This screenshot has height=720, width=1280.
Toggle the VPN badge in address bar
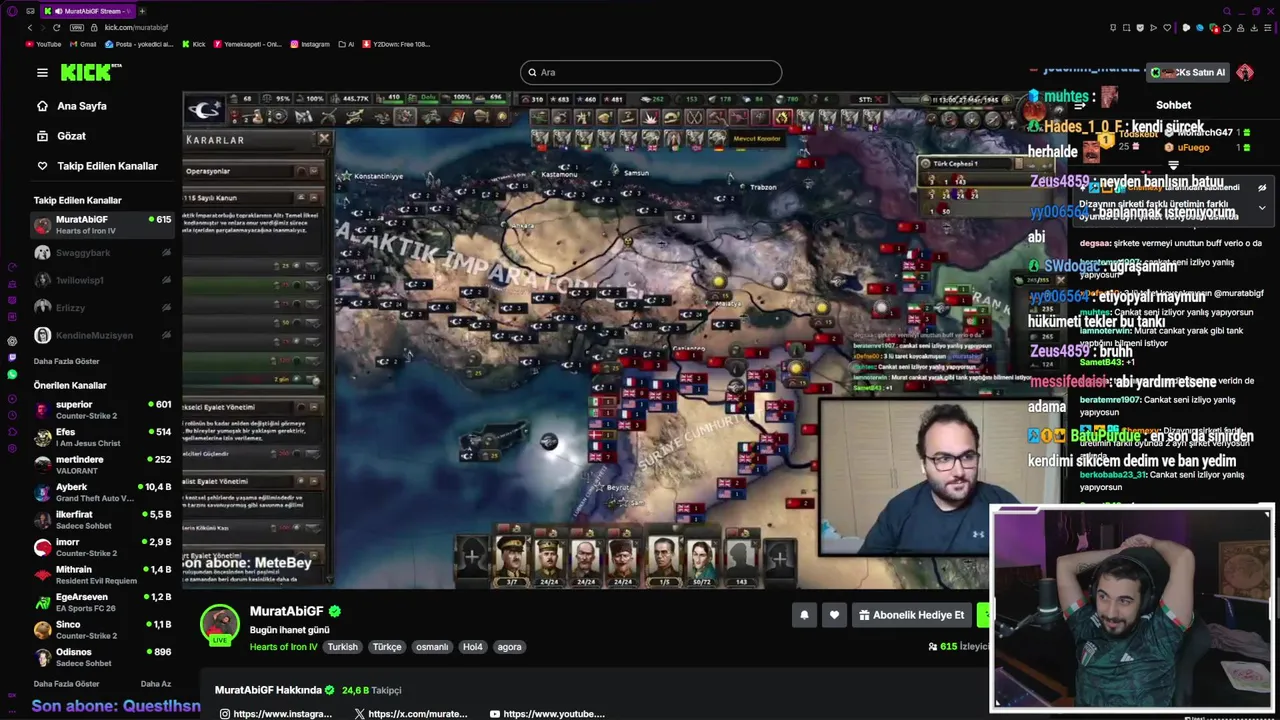[76, 27]
